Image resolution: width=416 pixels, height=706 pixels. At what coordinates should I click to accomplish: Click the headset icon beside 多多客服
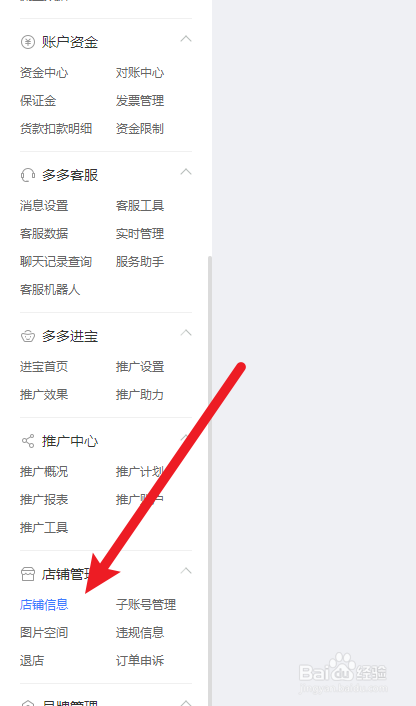[28, 175]
